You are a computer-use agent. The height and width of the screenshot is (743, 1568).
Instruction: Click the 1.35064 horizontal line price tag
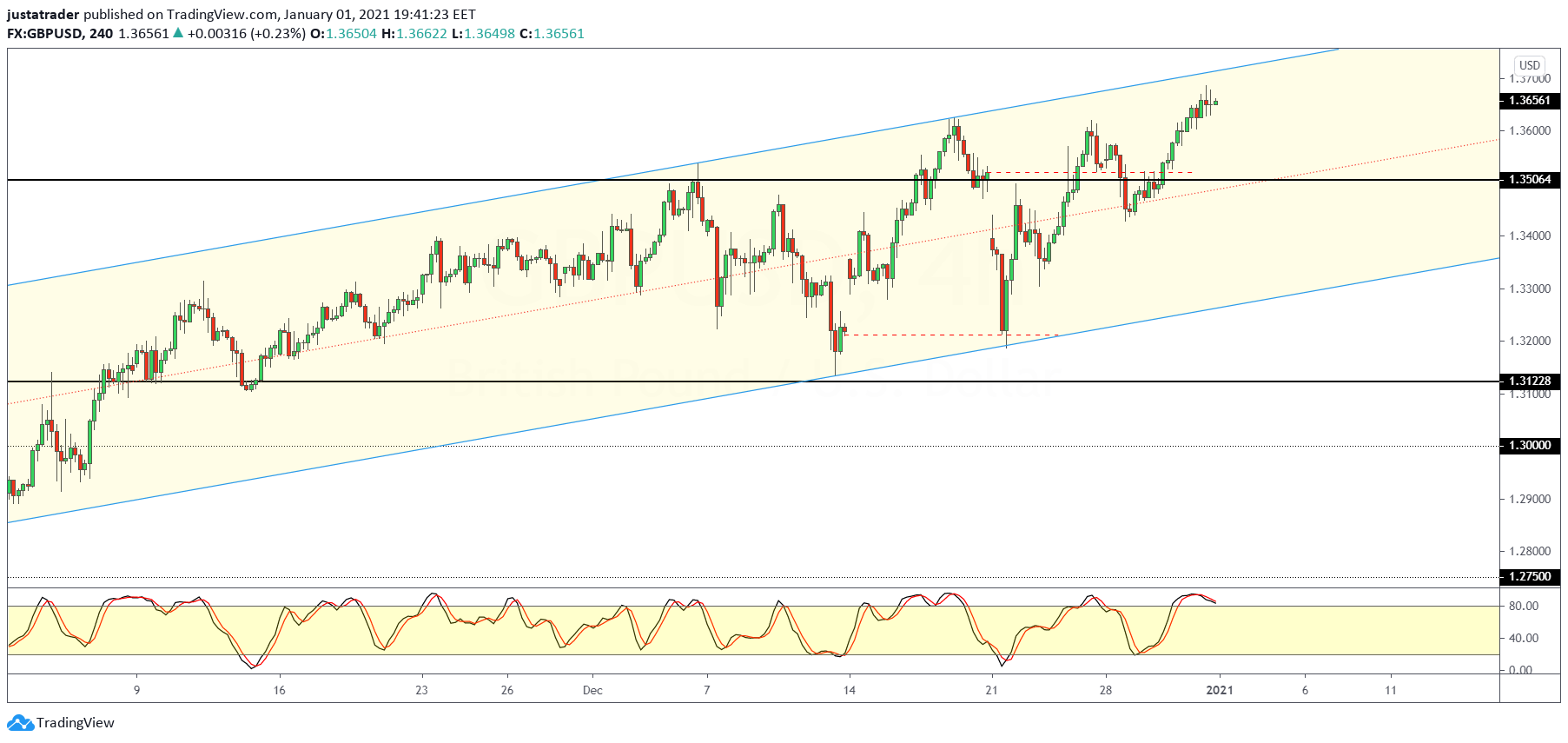1529,180
